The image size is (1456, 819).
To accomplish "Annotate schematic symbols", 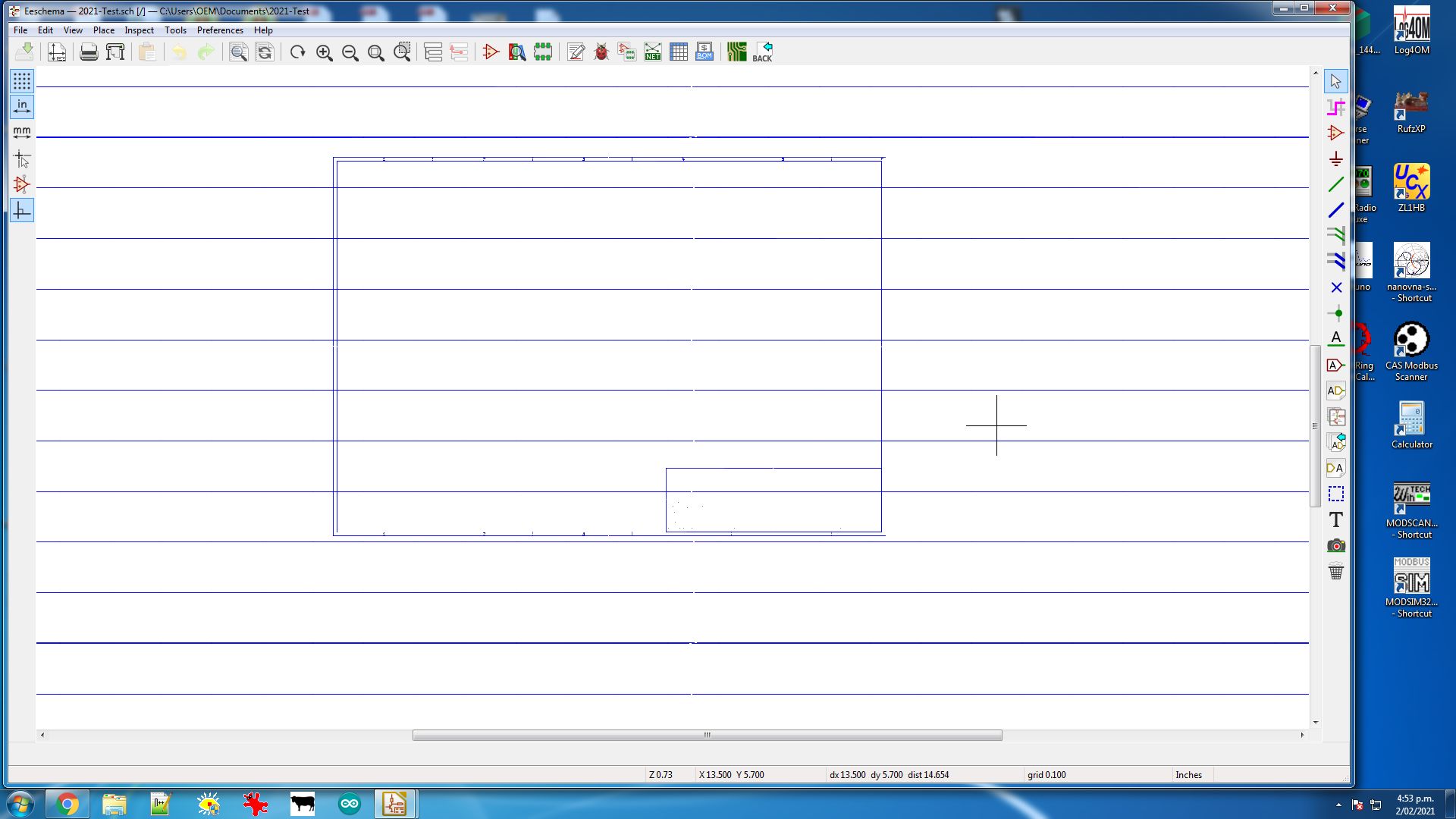I will 576,52.
